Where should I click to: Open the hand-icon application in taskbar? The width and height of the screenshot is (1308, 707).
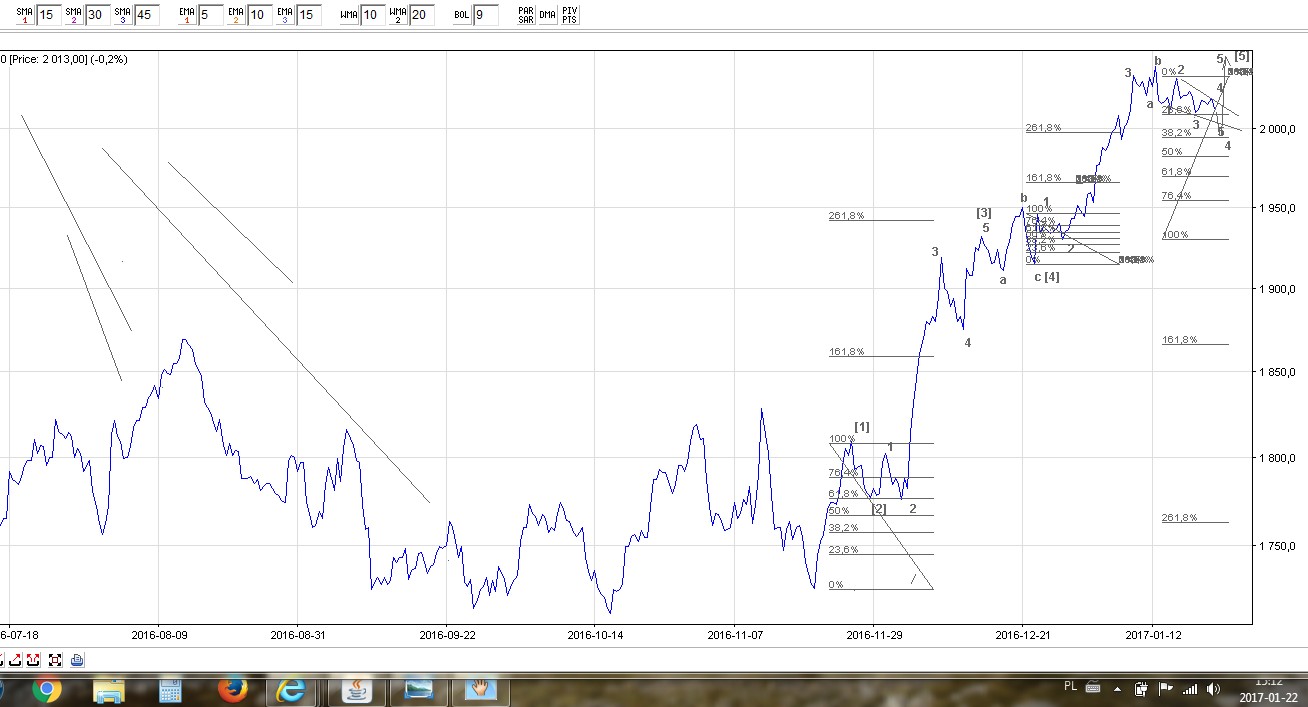point(481,689)
